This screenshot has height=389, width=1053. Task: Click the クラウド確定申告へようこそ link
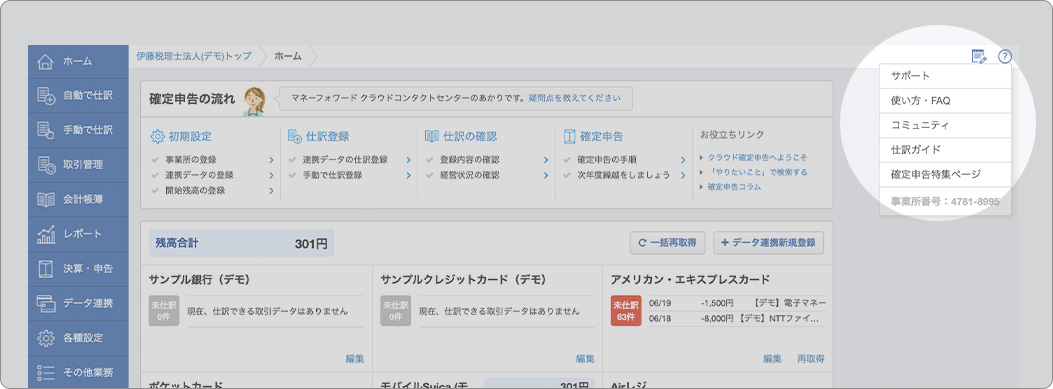click(x=757, y=157)
